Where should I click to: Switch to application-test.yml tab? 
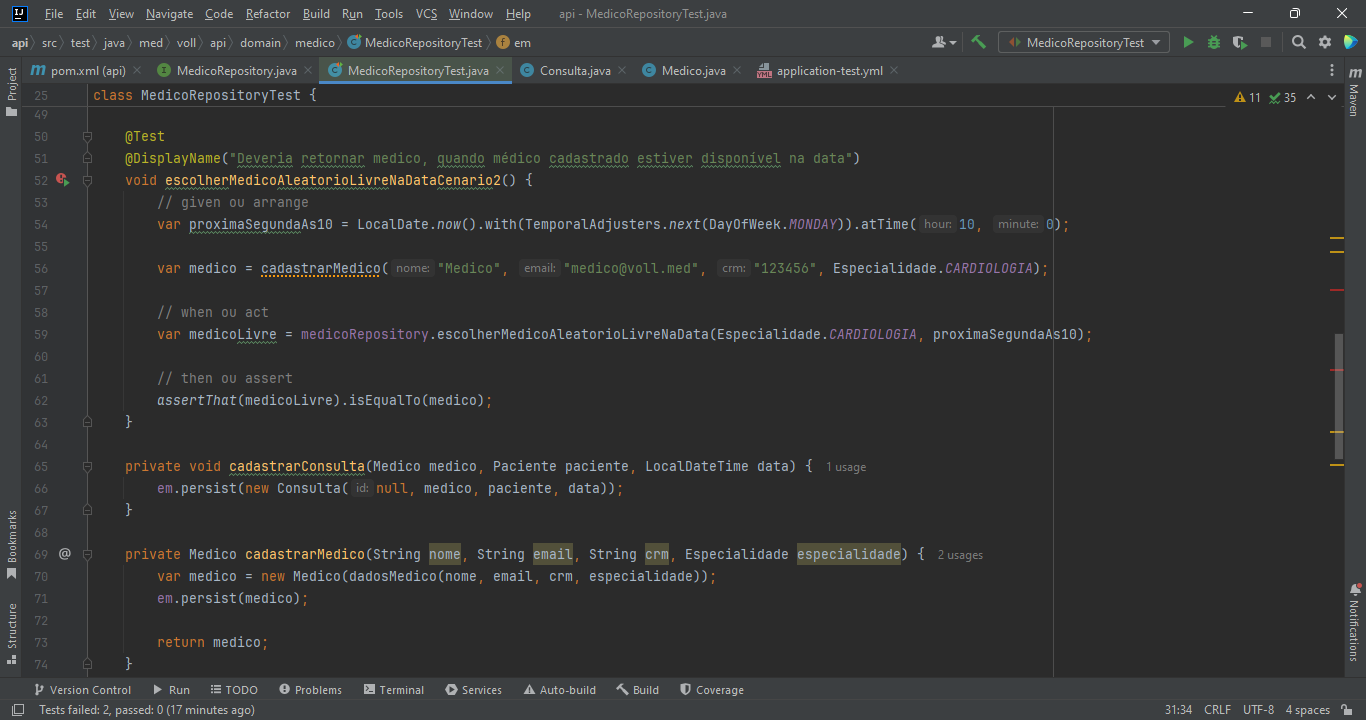click(829, 71)
